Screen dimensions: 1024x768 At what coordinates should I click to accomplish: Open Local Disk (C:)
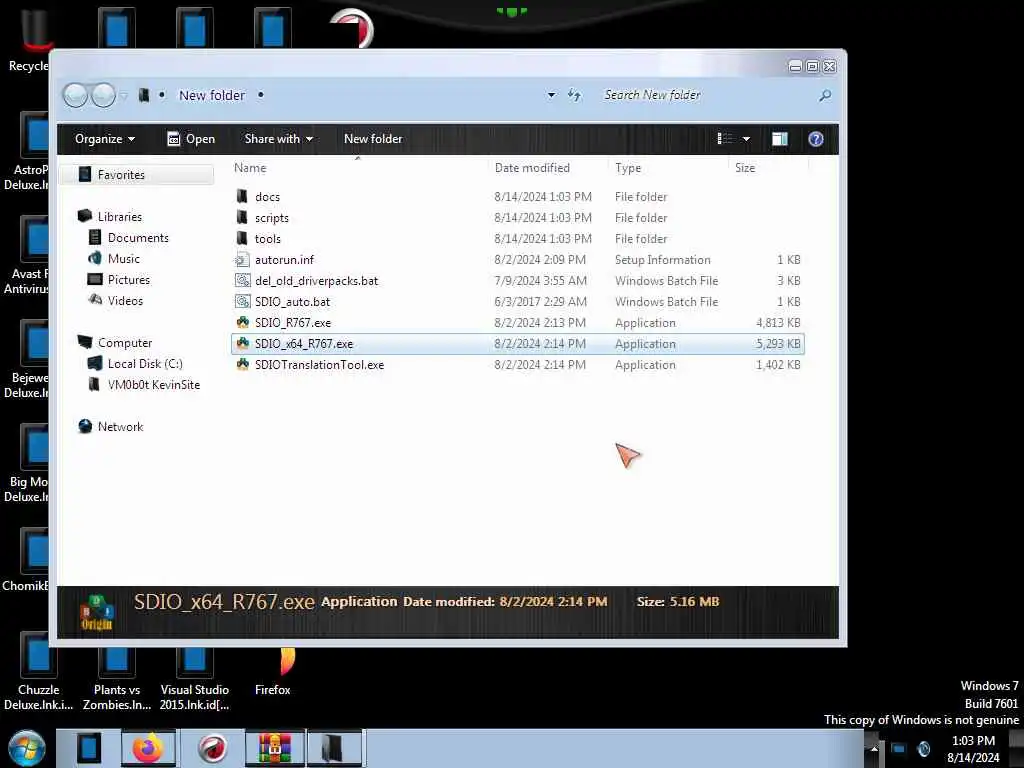coord(145,364)
